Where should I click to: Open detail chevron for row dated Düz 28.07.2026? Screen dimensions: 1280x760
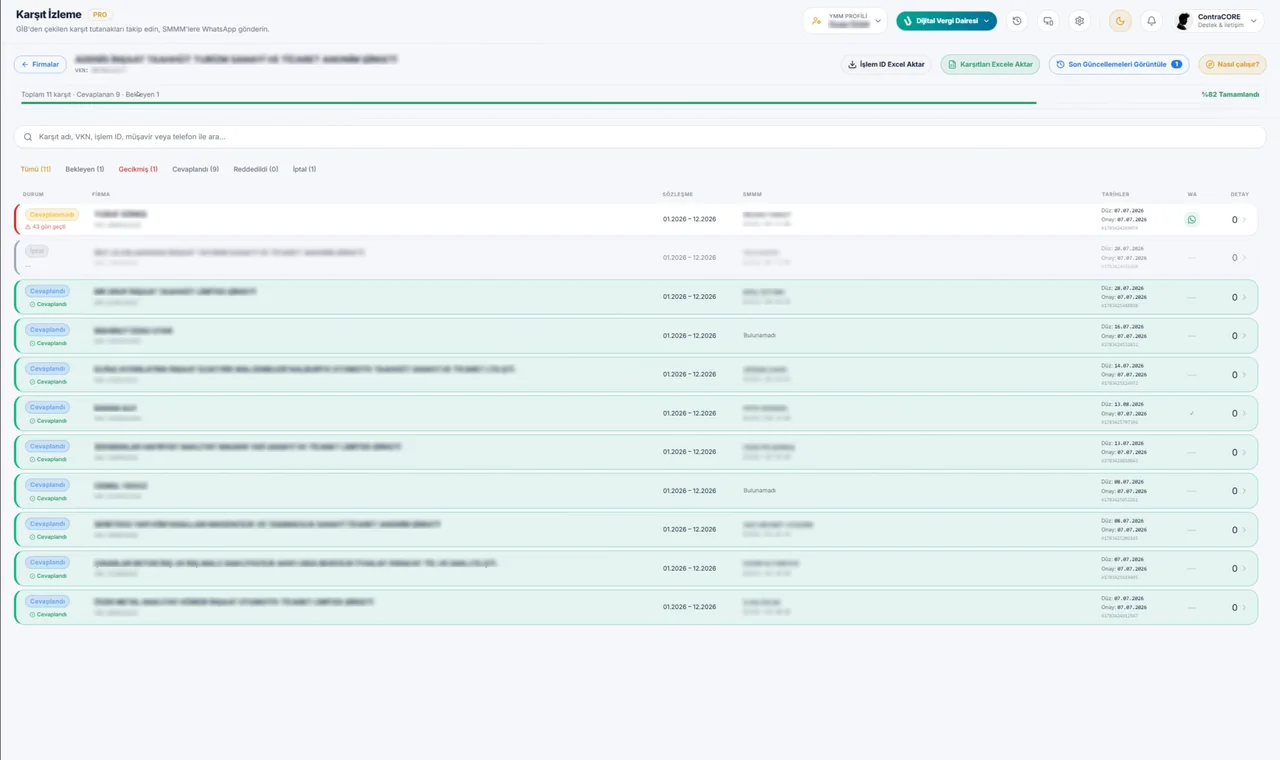click(x=1244, y=297)
